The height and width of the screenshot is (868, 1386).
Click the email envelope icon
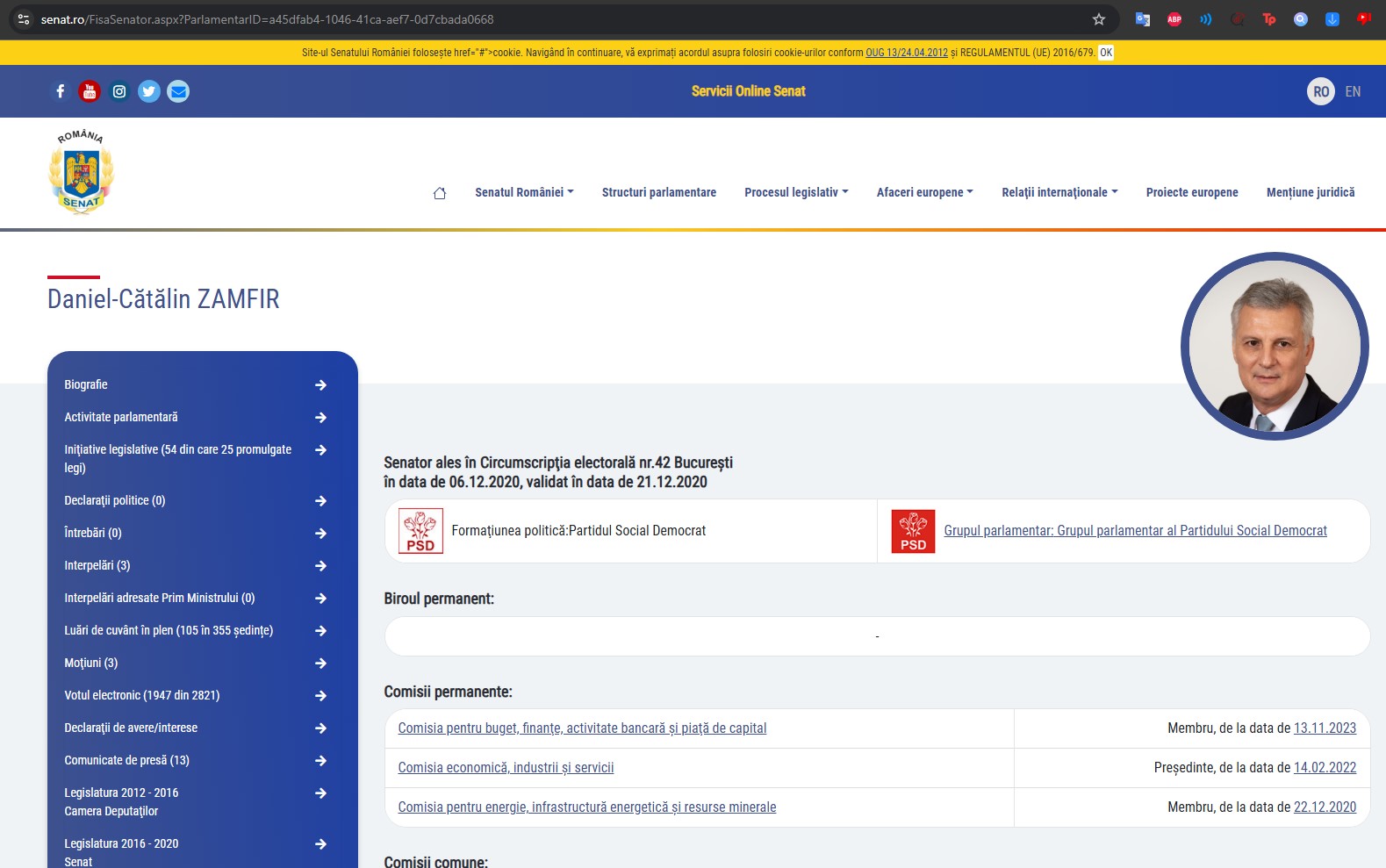[x=178, y=91]
